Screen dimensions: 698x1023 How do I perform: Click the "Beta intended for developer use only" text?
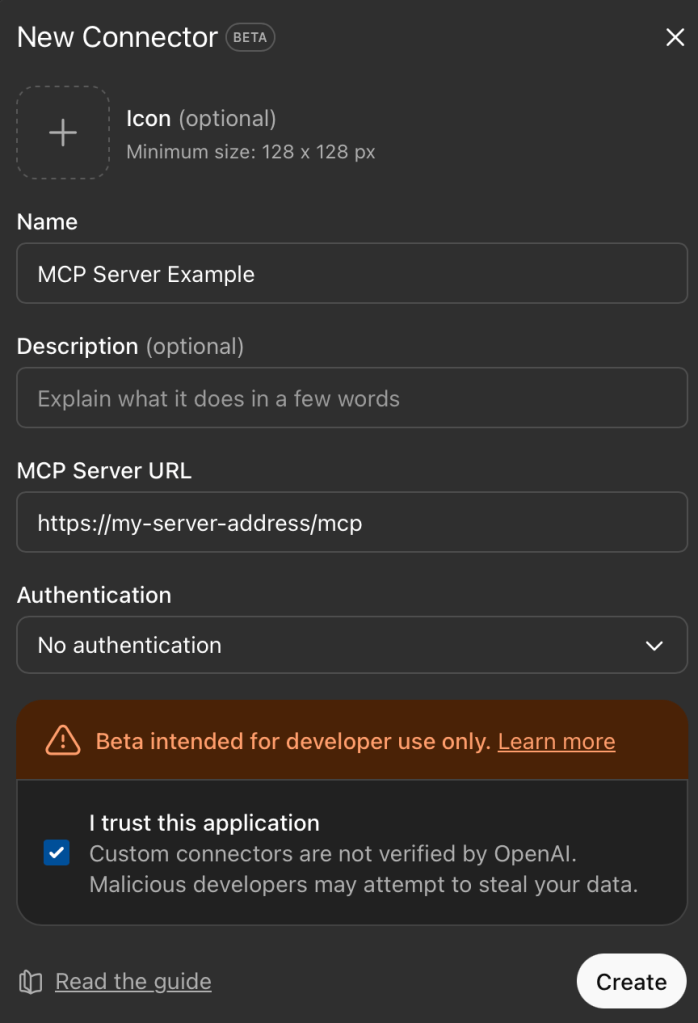click(292, 741)
